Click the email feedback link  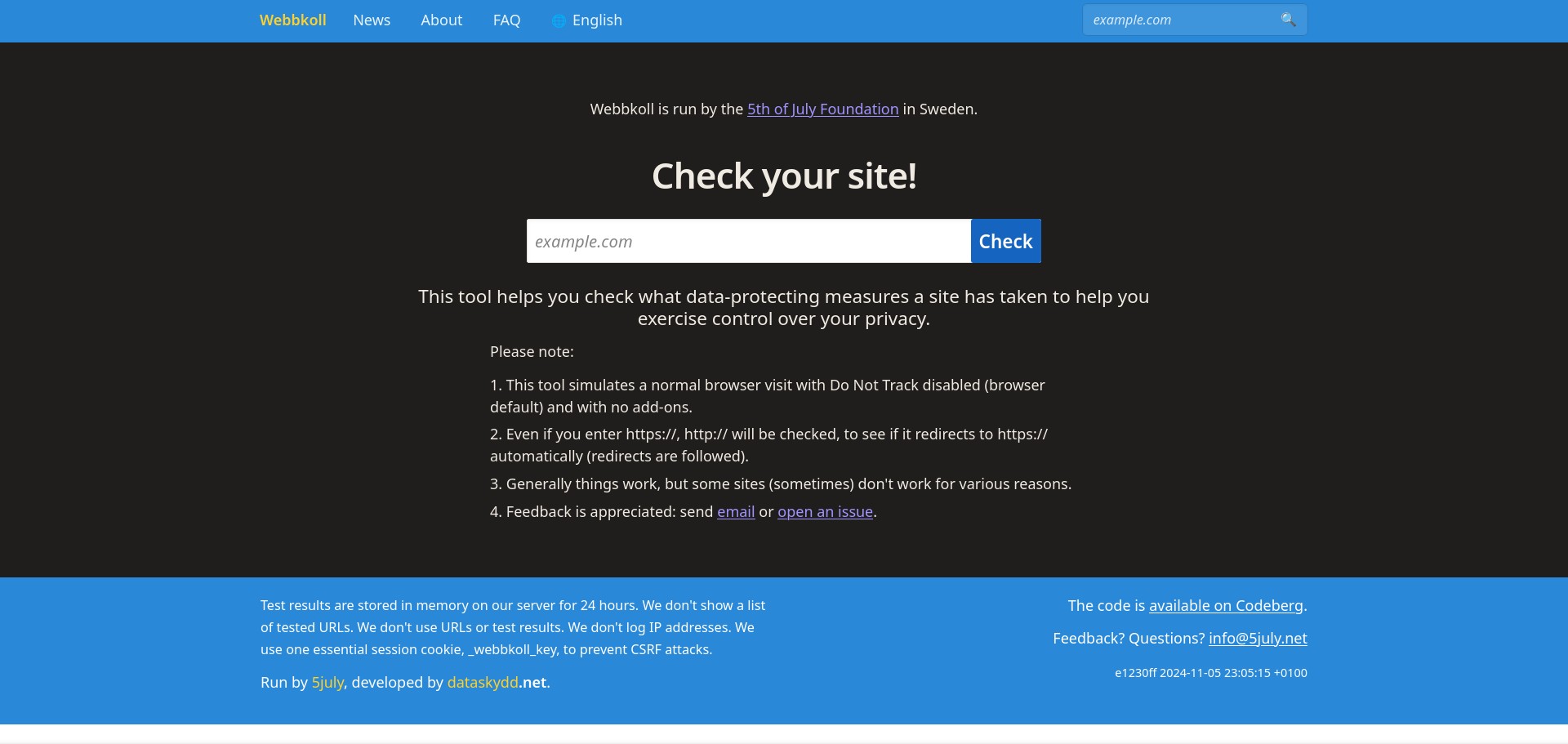pos(735,512)
